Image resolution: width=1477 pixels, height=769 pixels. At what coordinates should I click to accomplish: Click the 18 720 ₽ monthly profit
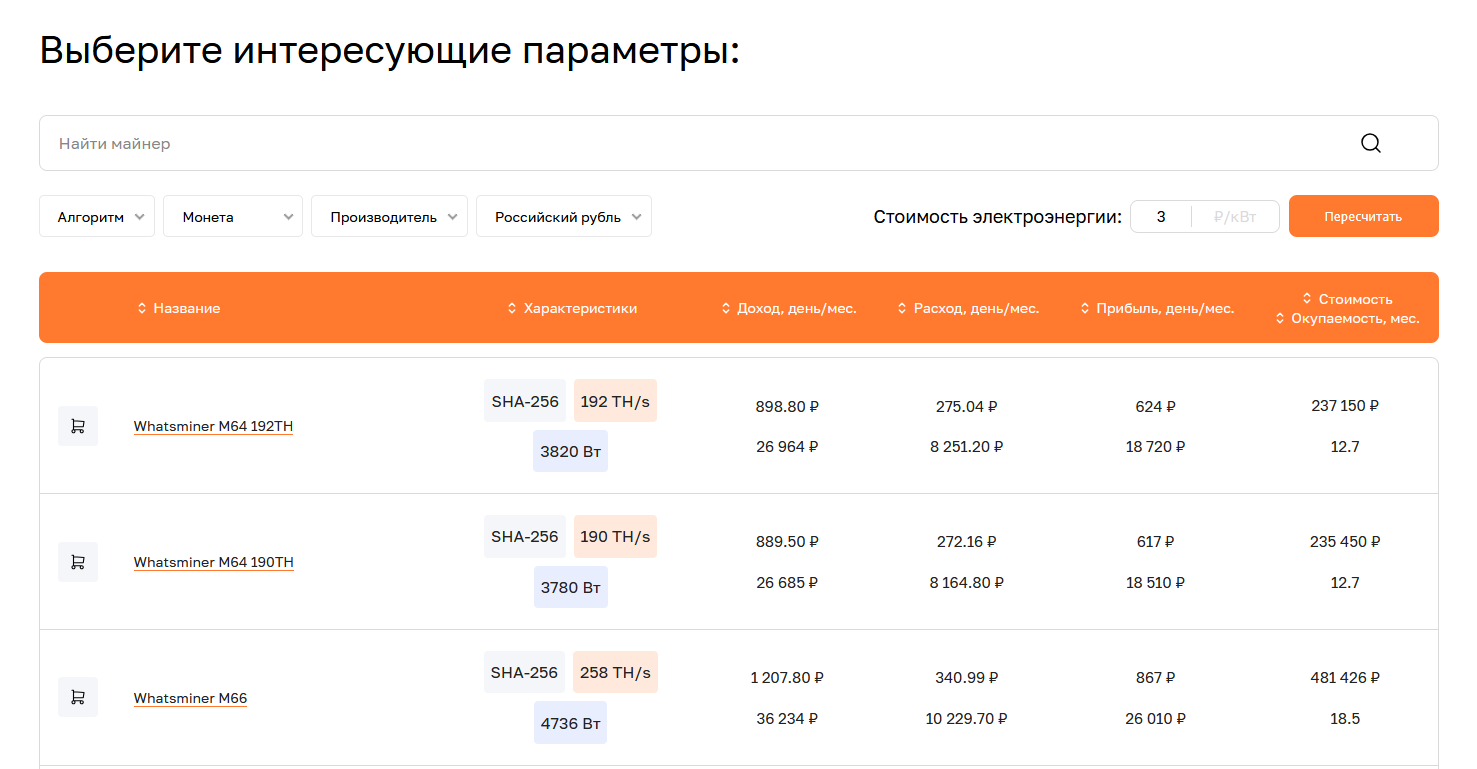(1155, 447)
